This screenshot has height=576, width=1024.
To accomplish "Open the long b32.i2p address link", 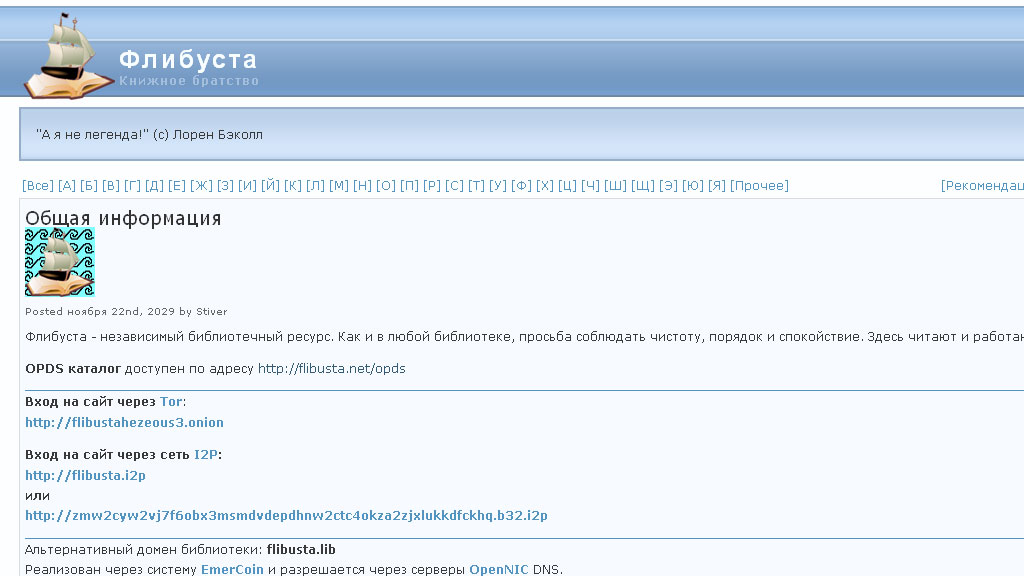I will [286, 516].
